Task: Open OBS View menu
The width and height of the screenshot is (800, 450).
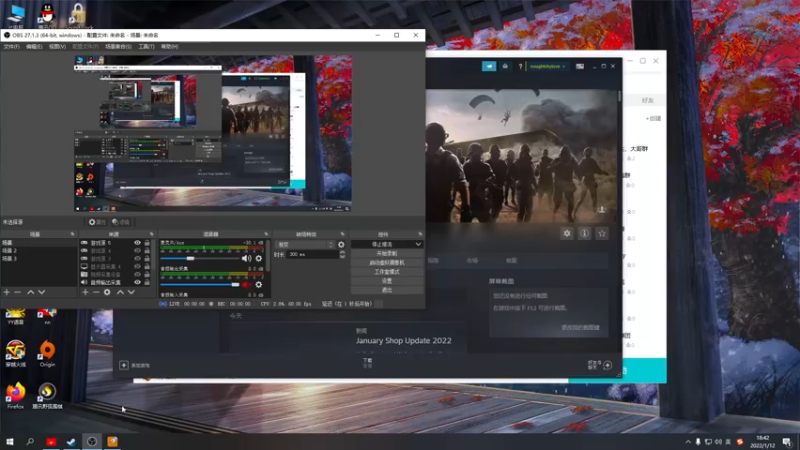Action: (x=57, y=46)
